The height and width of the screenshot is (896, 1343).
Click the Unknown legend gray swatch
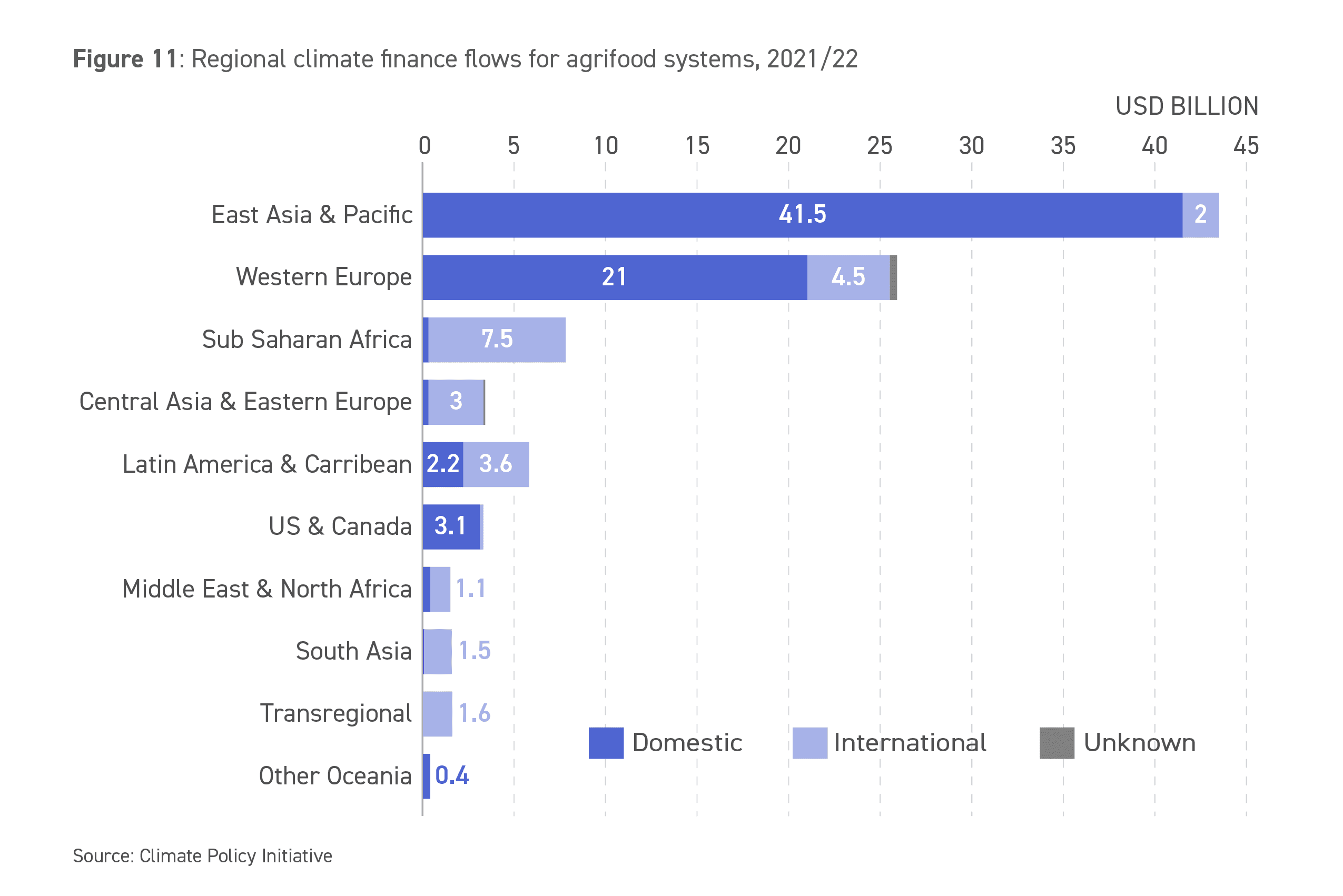point(1056,743)
